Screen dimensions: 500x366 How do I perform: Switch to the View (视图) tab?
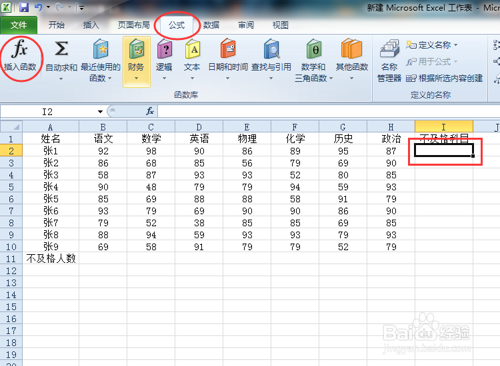pyautogui.click(x=281, y=25)
